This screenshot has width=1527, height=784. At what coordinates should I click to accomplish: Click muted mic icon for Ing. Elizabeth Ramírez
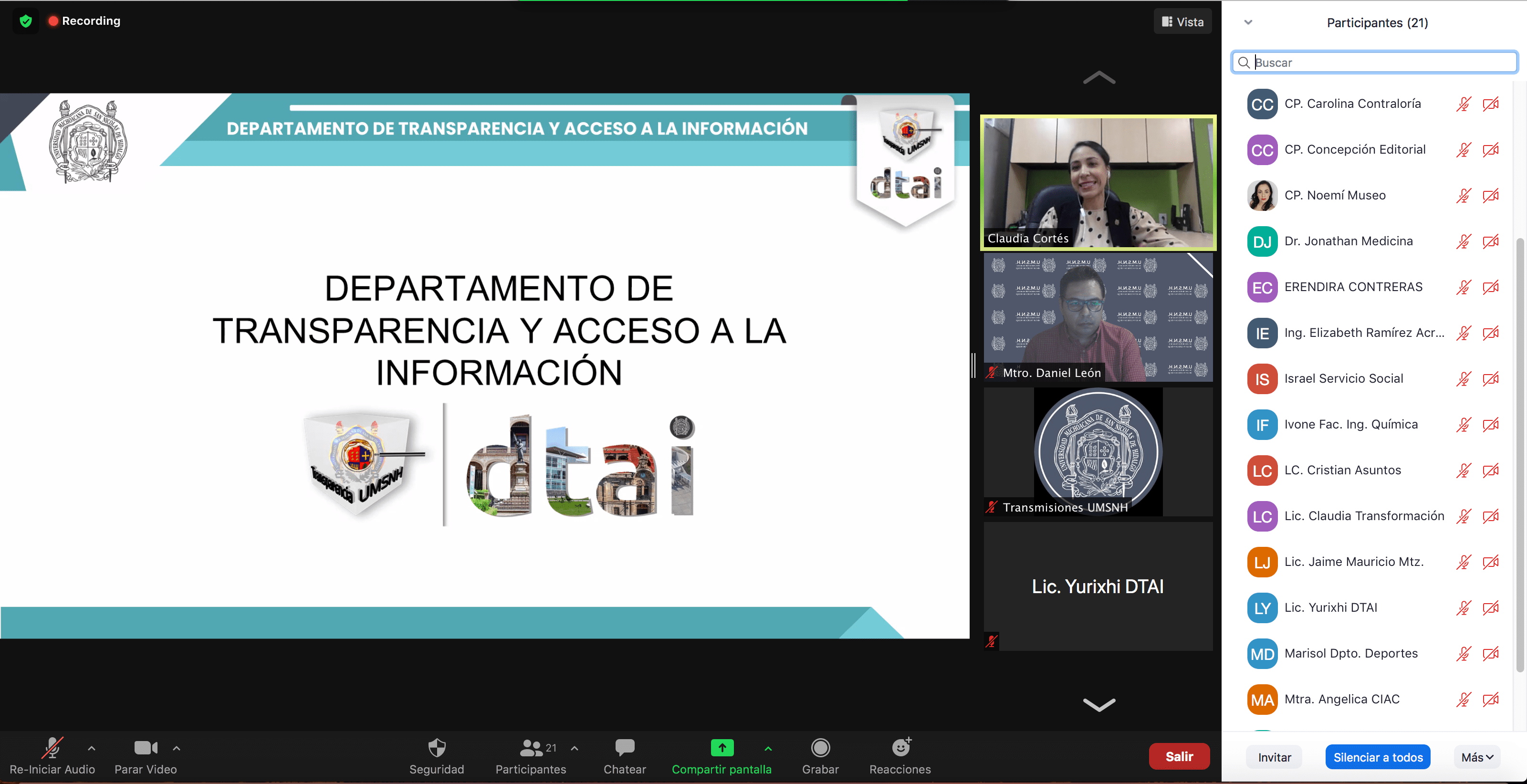[x=1464, y=333]
